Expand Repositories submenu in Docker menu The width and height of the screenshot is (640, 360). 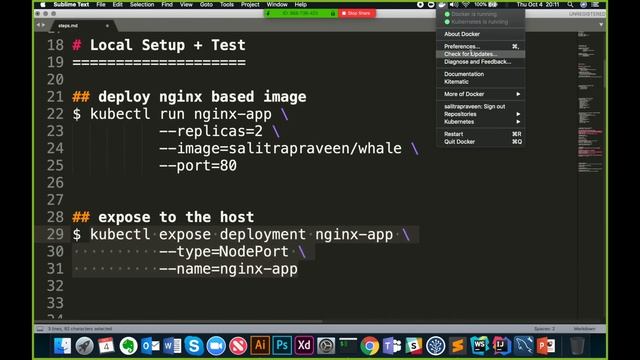tap(481, 114)
